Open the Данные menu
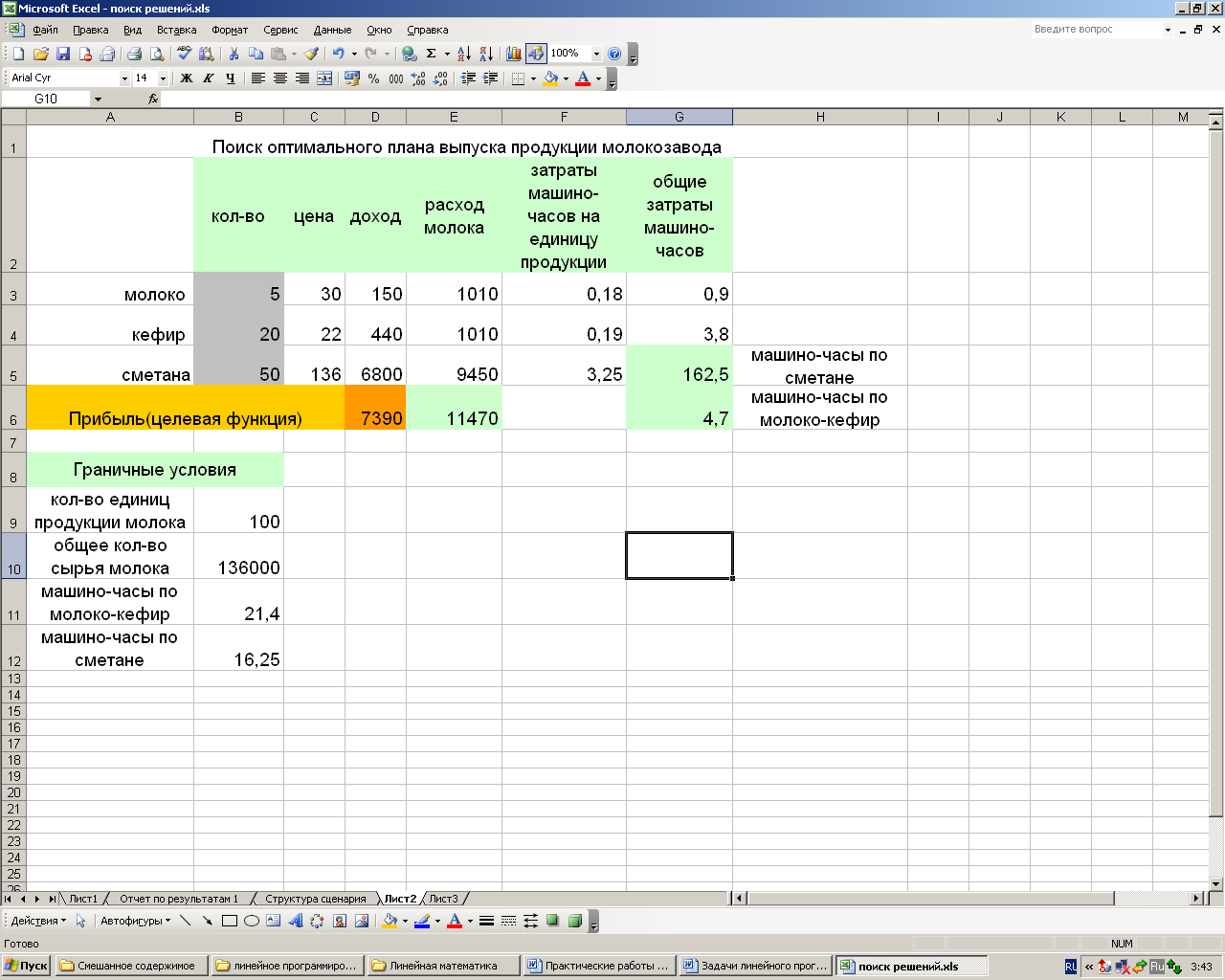This screenshot has width=1225, height=980. (332, 30)
